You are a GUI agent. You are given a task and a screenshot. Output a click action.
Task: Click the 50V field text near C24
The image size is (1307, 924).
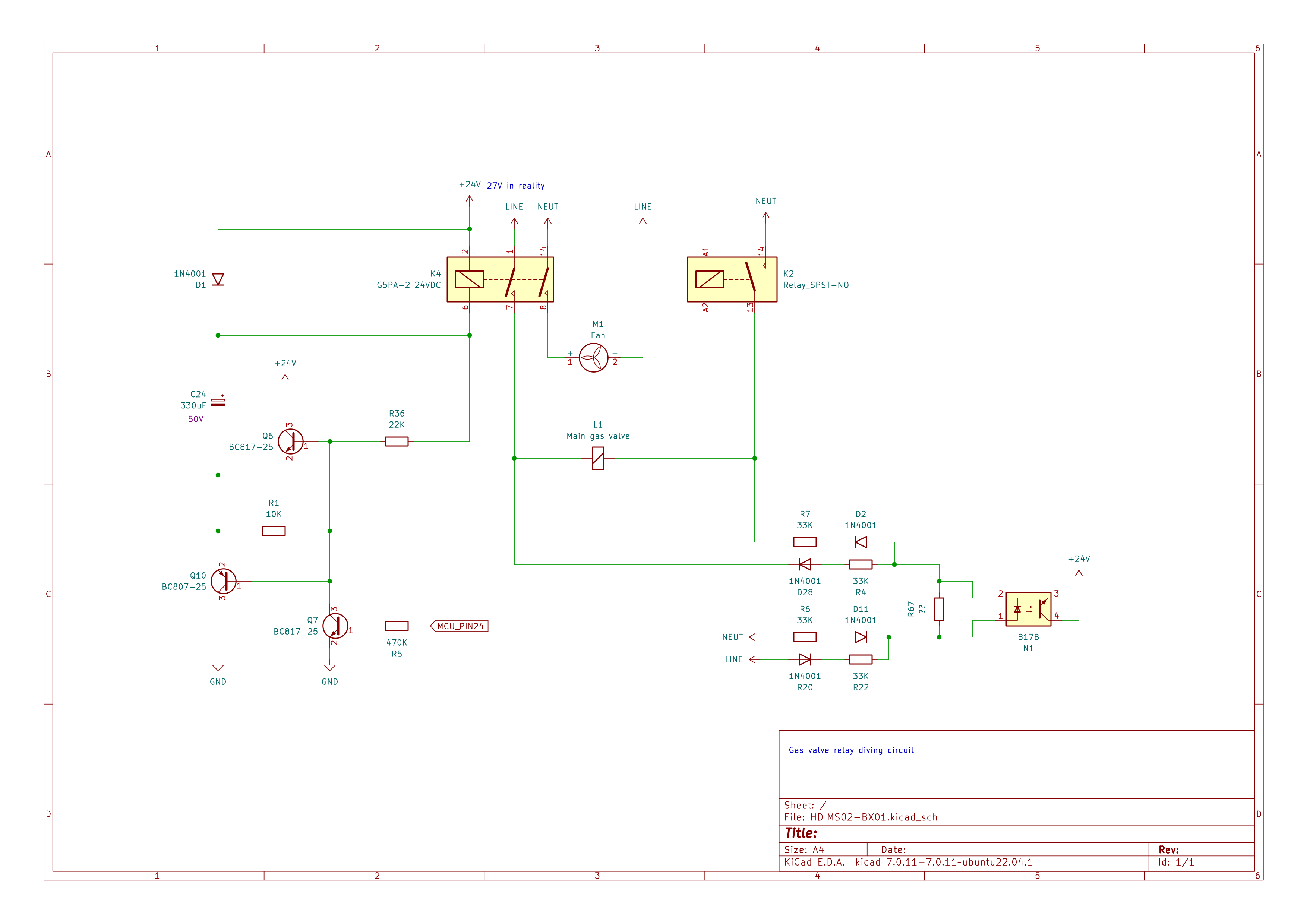pyautogui.click(x=195, y=419)
